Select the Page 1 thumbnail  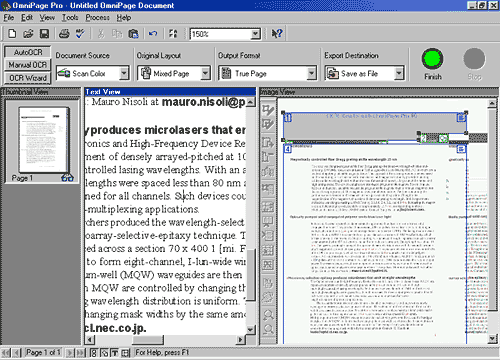[x=42, y=141]
